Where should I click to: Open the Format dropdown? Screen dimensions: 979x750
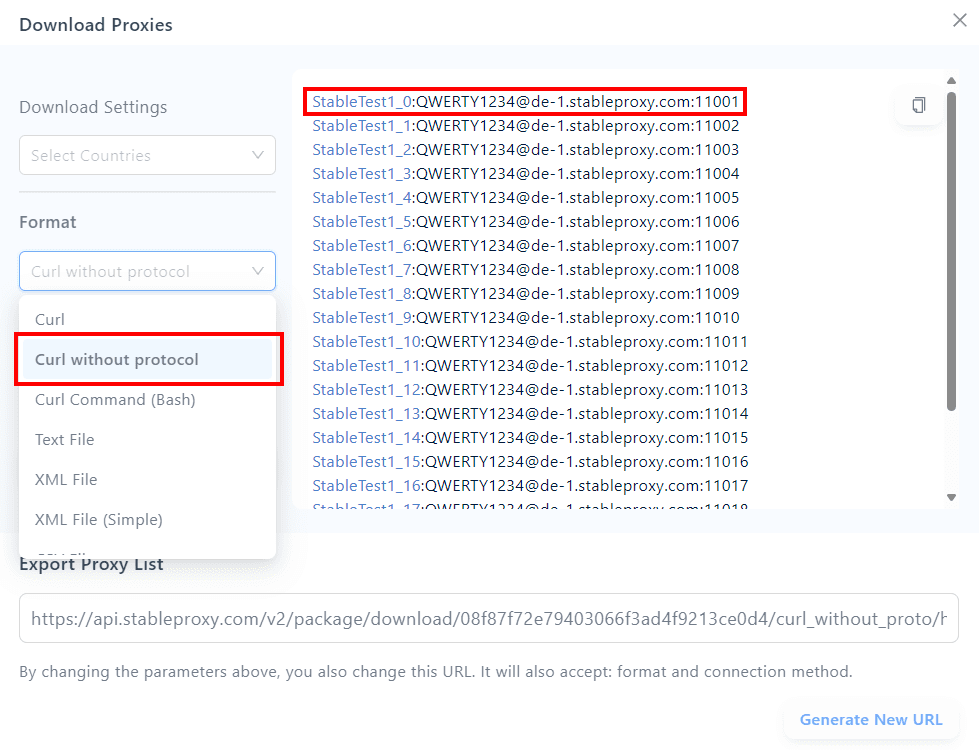[147, 271]
